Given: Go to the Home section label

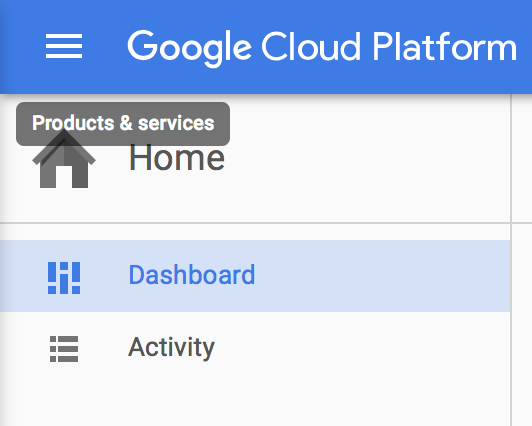Looking at the screenshot, I should [x=177, y=157].
